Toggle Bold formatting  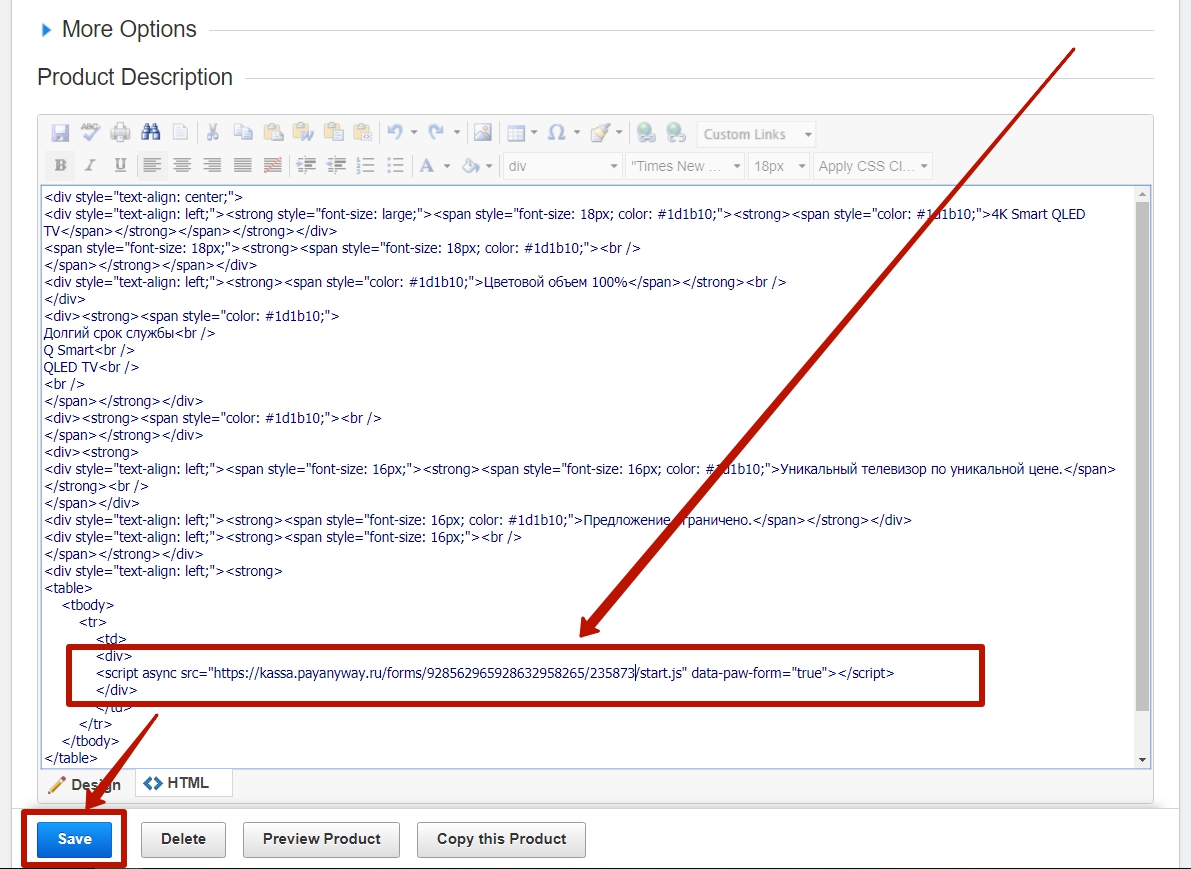coord(60,165)
